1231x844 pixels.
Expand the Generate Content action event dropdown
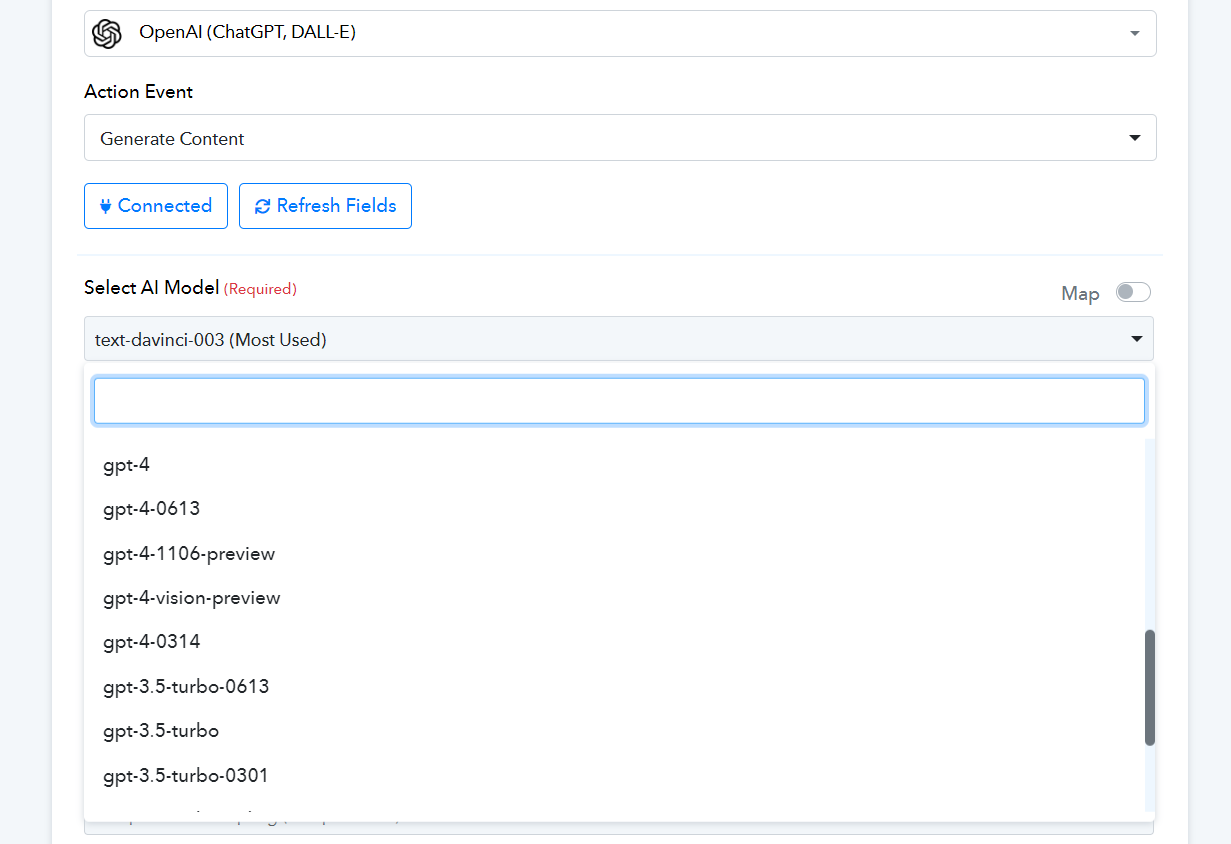tap(620, 138)
